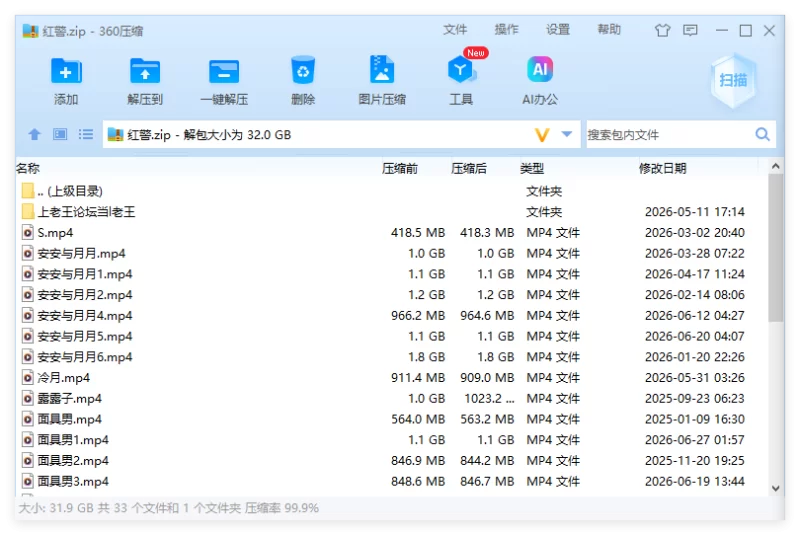Click the folder icon of 上老王论坛当老王
Screen dimensions: 800x535
pos(28,212)
